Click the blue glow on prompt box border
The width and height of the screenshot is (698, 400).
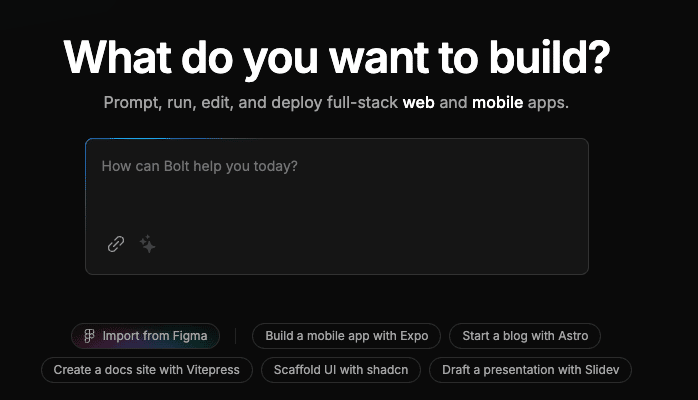[150, 139]
